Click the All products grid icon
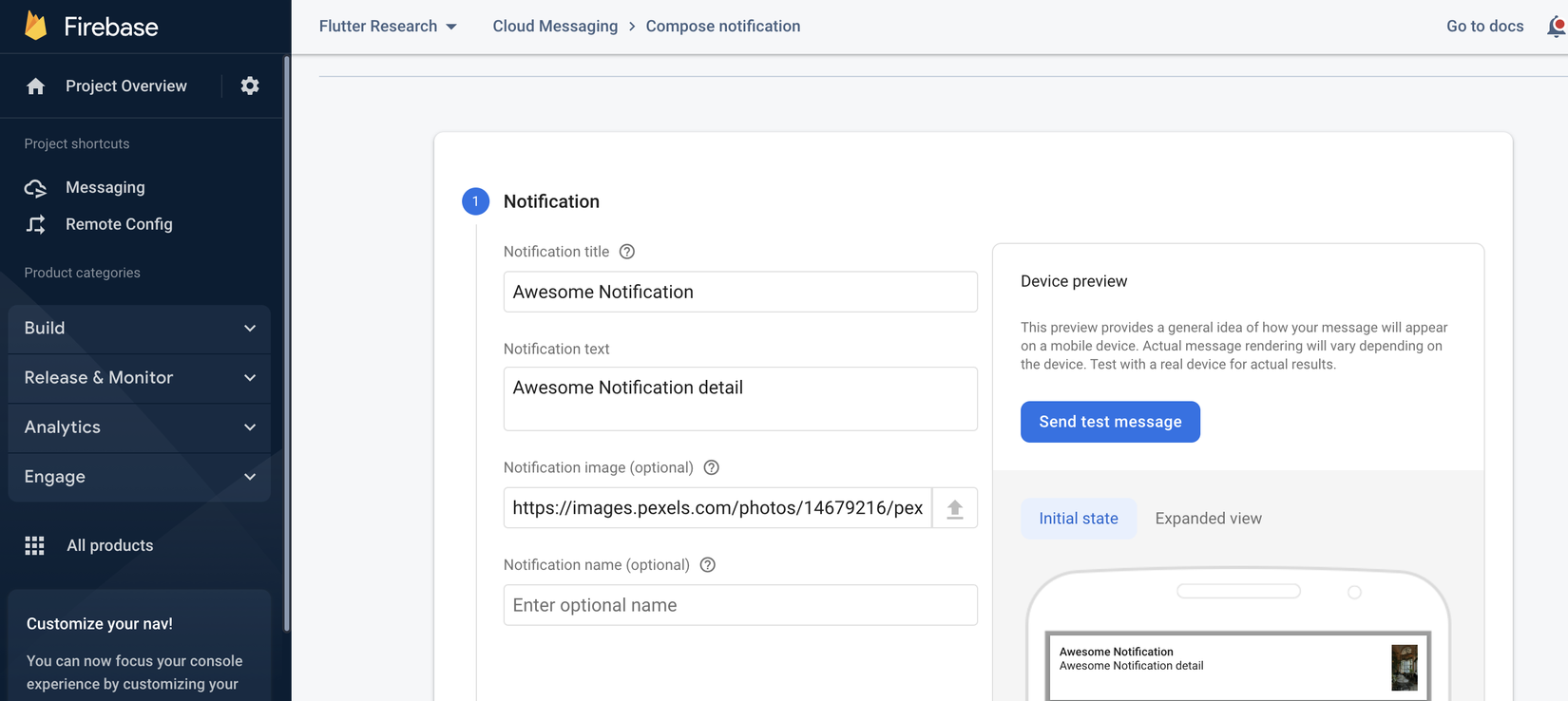This screenshot has width=1568, height=701. tap(35, 545)
